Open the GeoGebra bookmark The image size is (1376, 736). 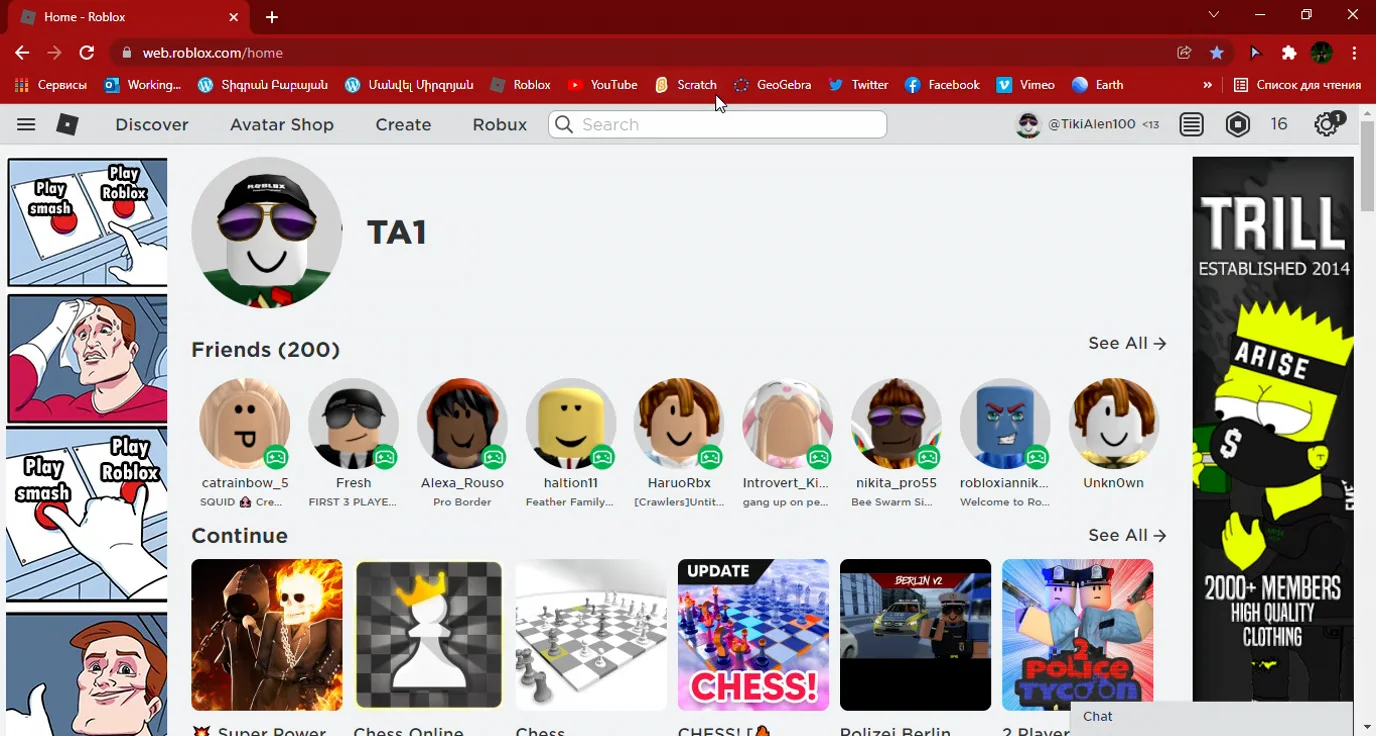click(x=772, y=85)
